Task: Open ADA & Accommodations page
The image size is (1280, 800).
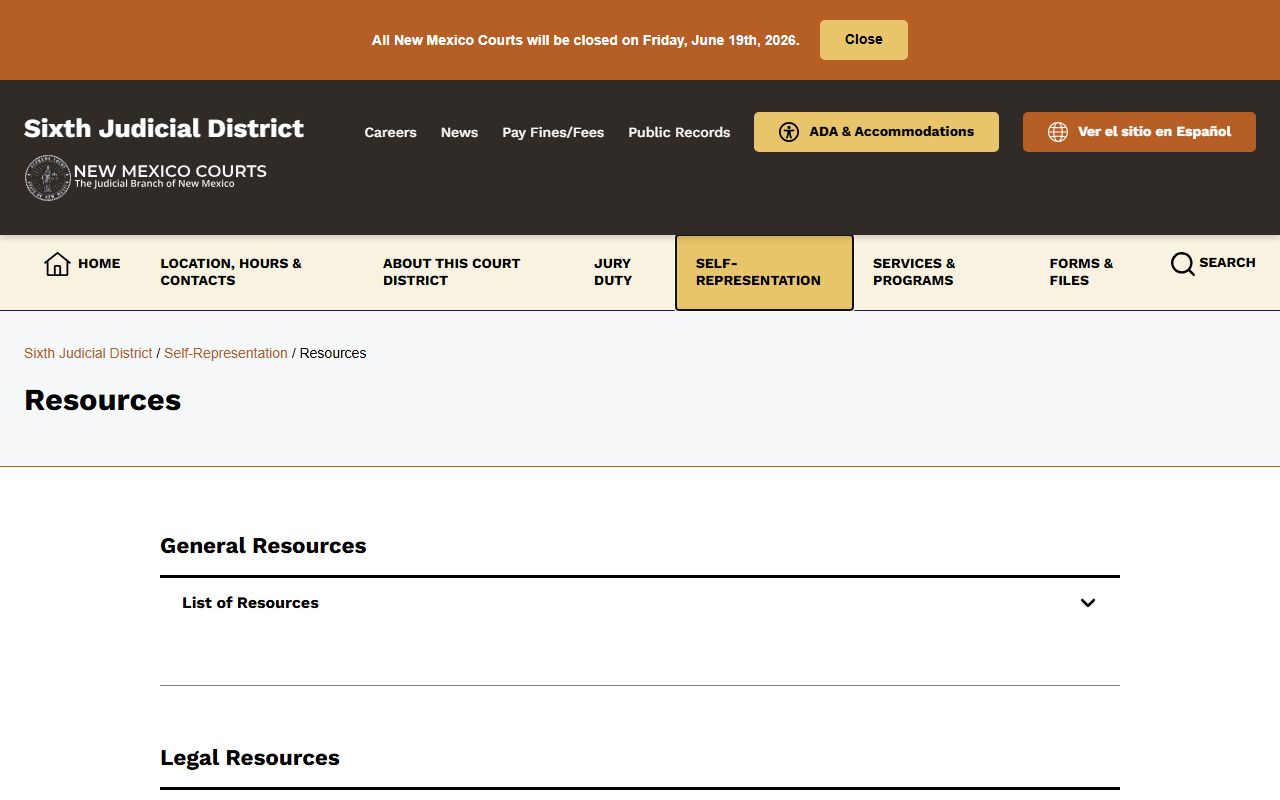Action: (x=876, y=132)
